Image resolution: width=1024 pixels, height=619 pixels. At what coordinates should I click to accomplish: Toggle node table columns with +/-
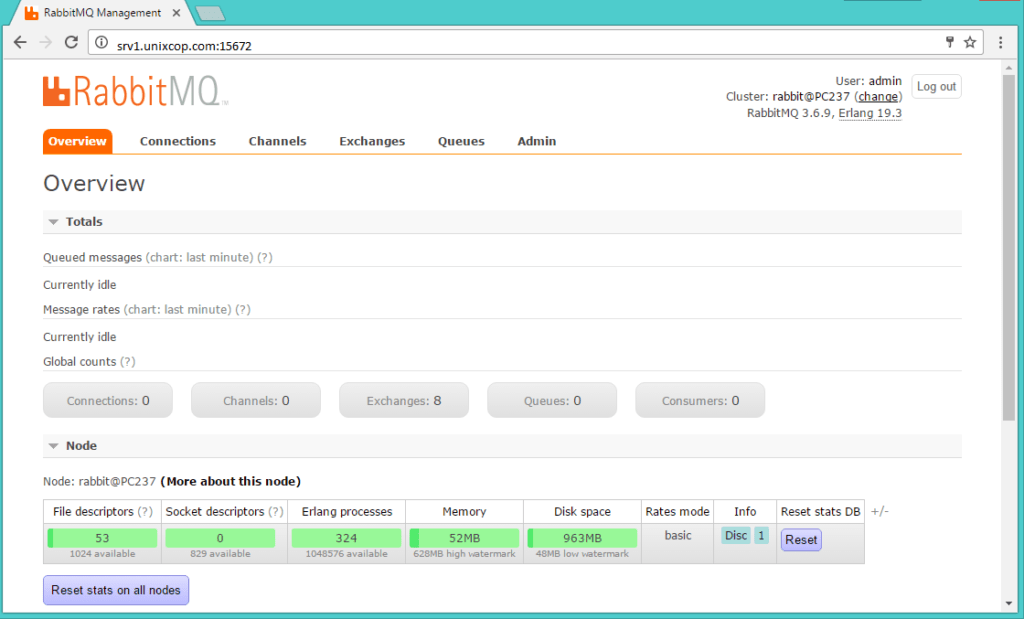880,511
